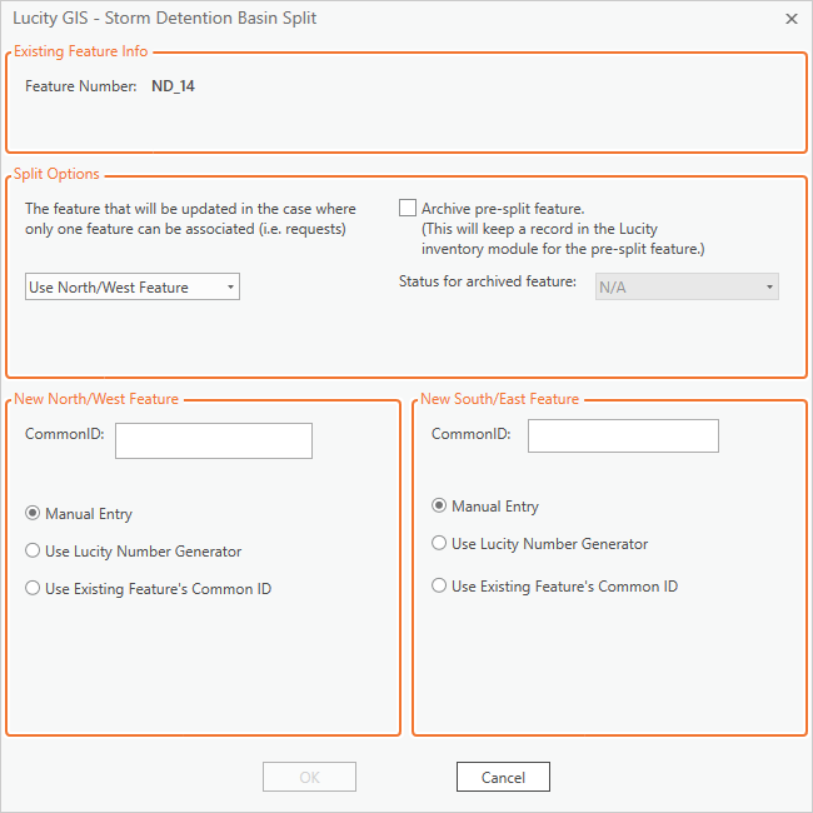Open Status for archived feature dropdown

[x=686, y=287]
